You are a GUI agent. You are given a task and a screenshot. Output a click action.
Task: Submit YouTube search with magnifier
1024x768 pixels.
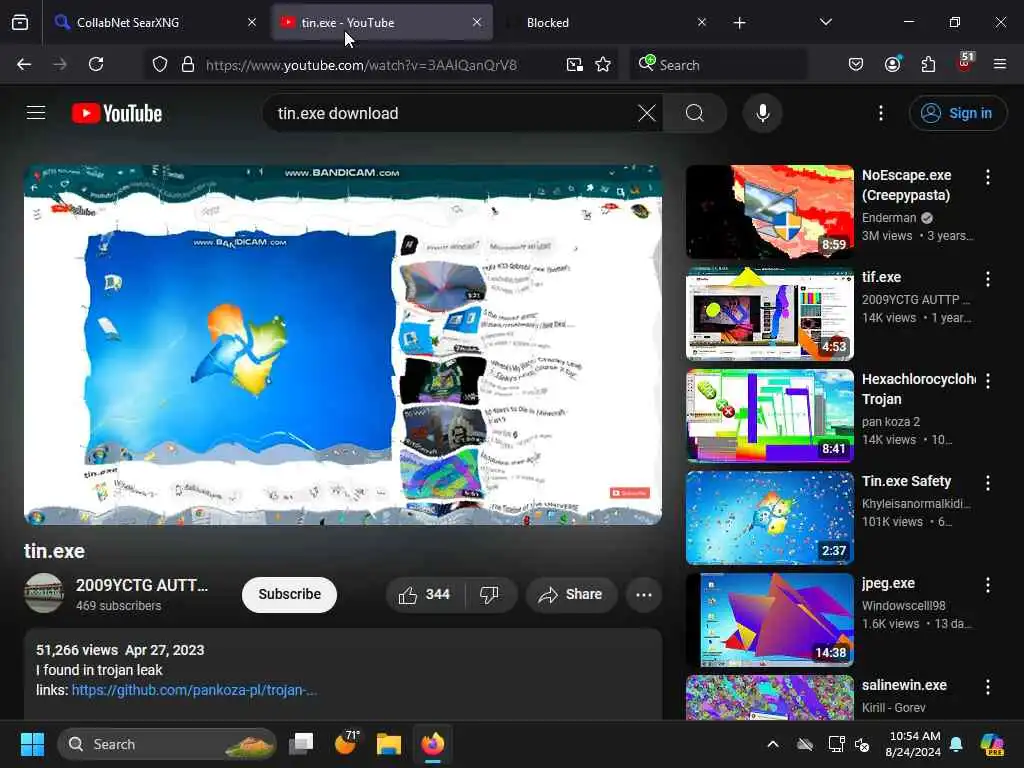pos(695,113)
